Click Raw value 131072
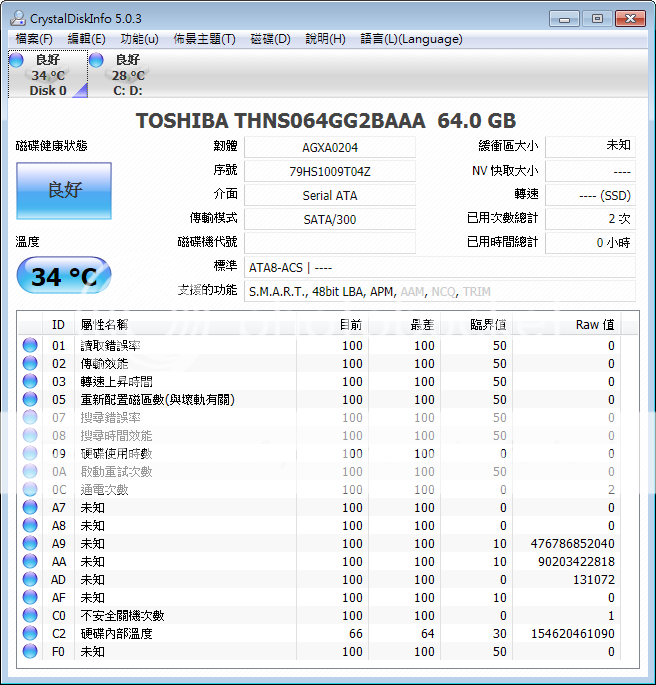The height and width of the screenshot is (685, 656). tap(594, 579)
